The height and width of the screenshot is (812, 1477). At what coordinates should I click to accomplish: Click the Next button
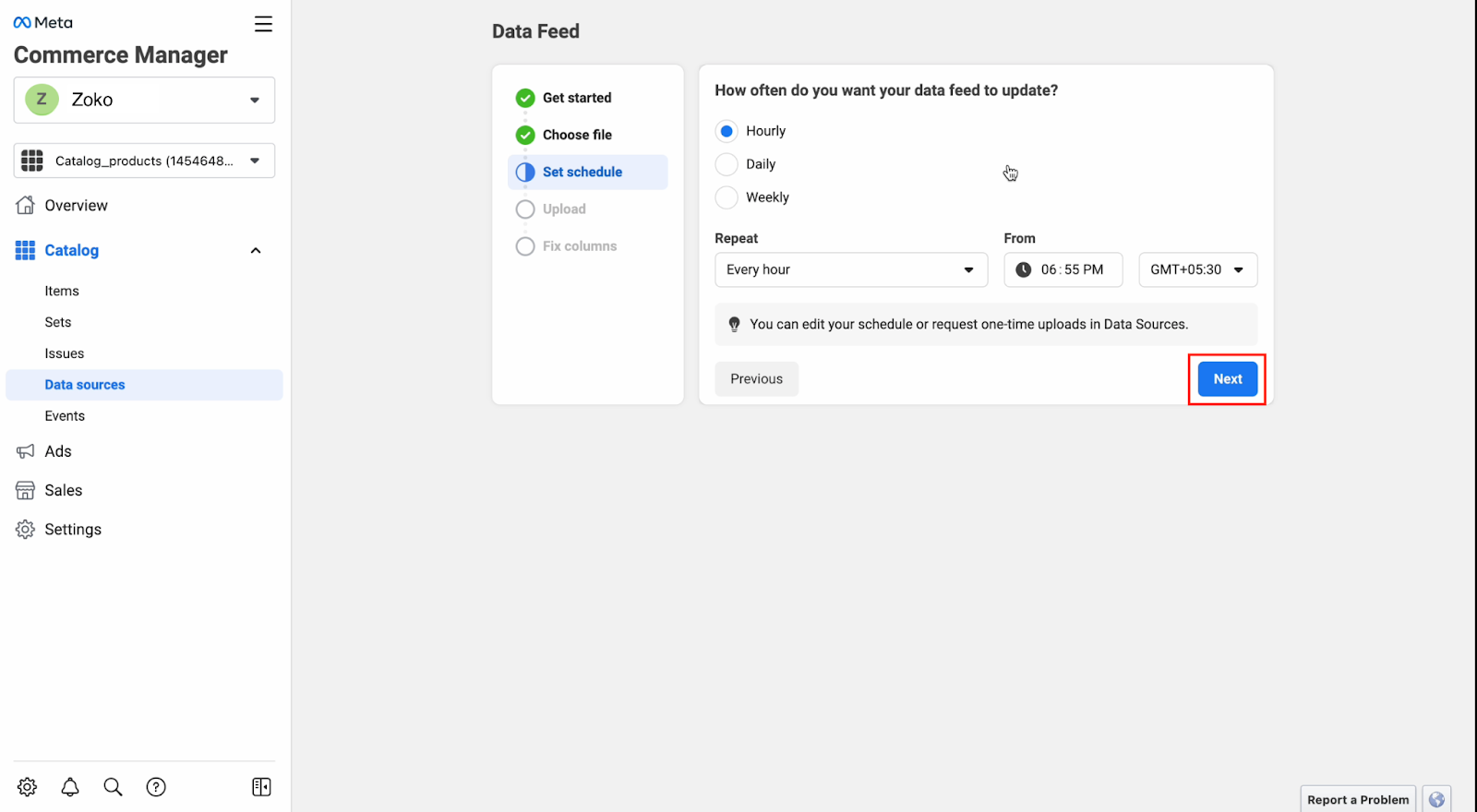tap(1228, 378)
